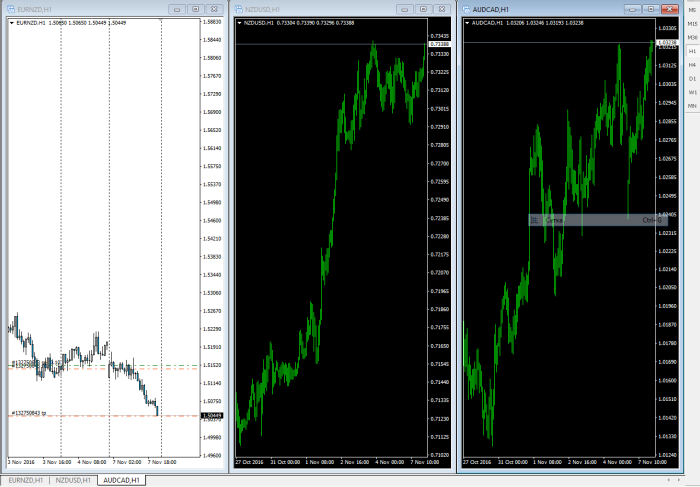This screenshot has height=487, width=700.
Task: Minimize the AUDCAD,H1 chart window
Action: tap(633, 9)
